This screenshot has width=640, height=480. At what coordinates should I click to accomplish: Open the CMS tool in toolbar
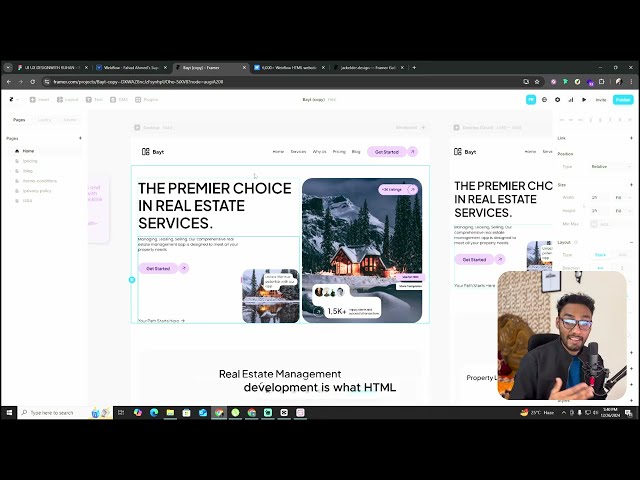click(119, 100)
